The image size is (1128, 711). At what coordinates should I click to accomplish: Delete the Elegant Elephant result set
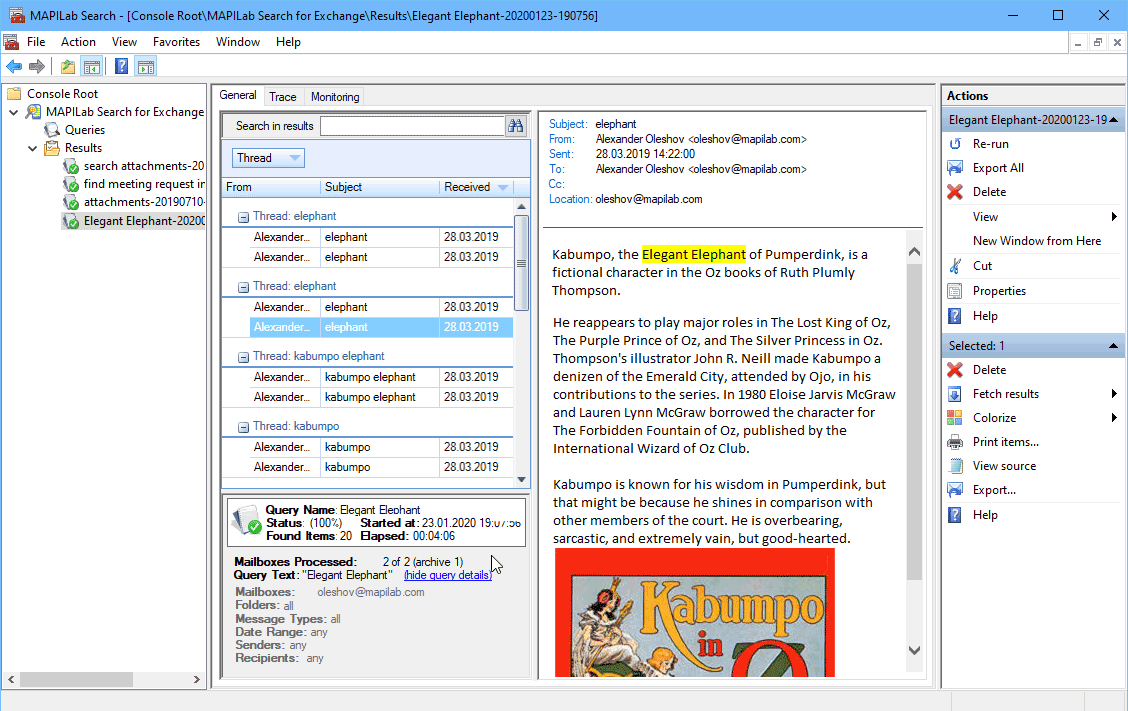[989, 192]
